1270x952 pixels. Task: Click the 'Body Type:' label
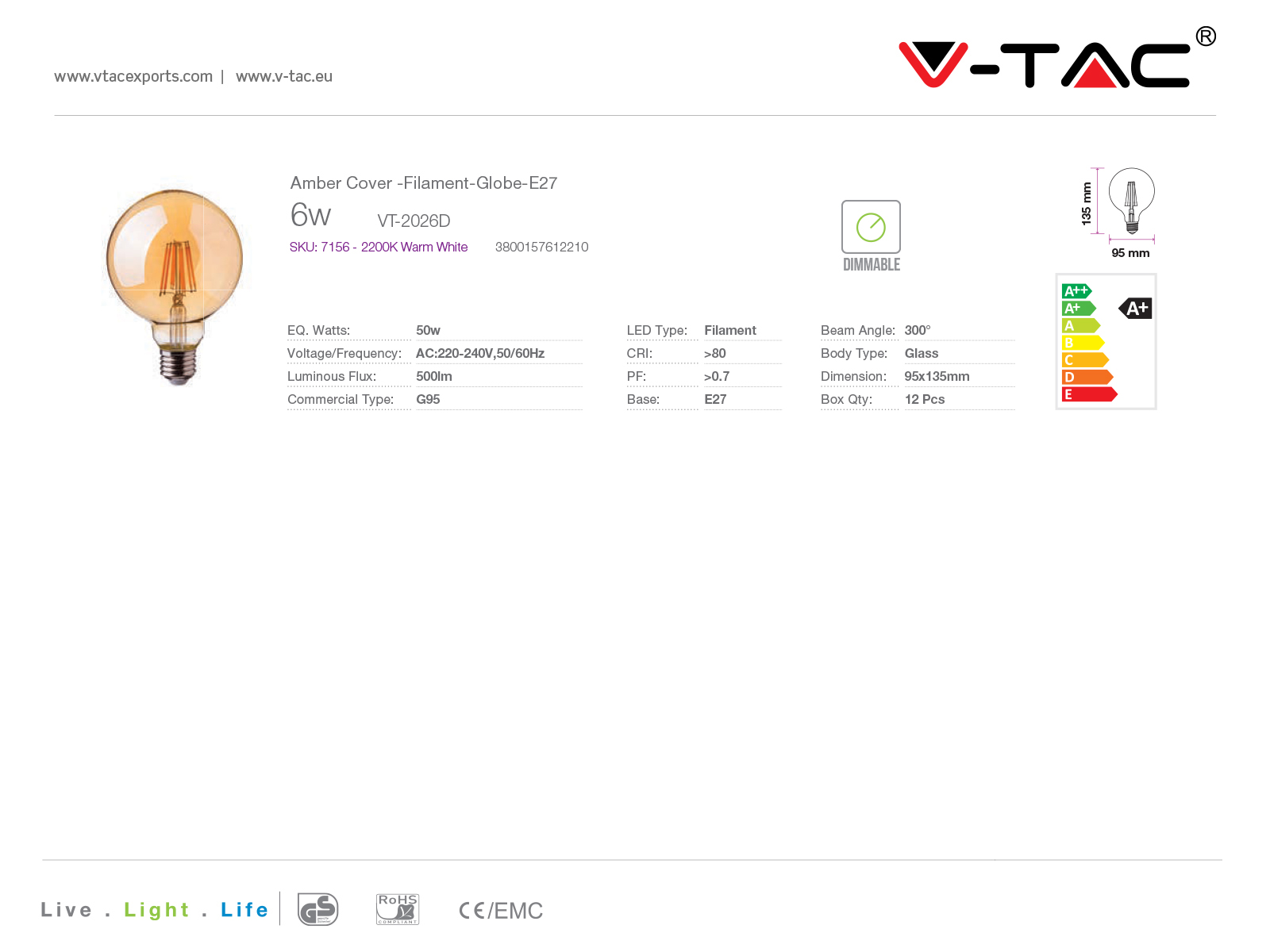tap(854, 353)
